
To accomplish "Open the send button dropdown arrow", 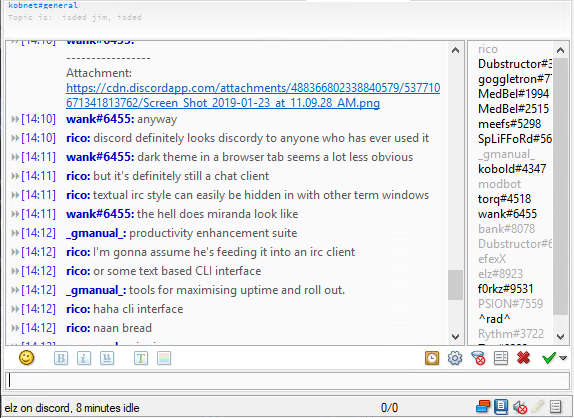I will click(563, 358).
